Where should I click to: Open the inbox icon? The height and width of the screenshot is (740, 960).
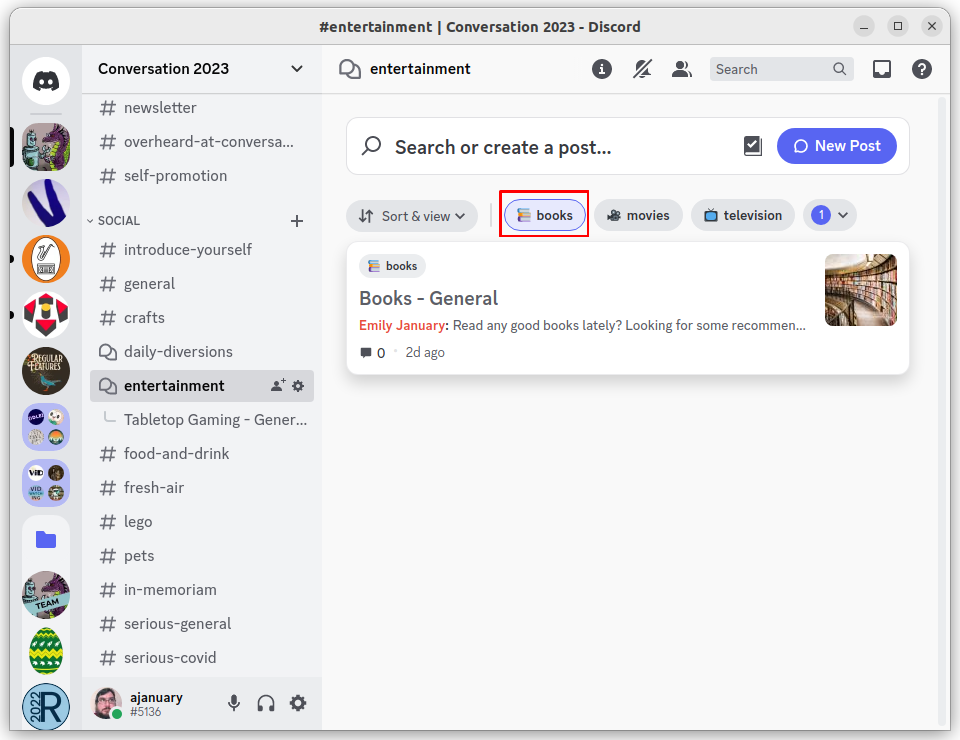pyautogui.click(x=882, y=69)
